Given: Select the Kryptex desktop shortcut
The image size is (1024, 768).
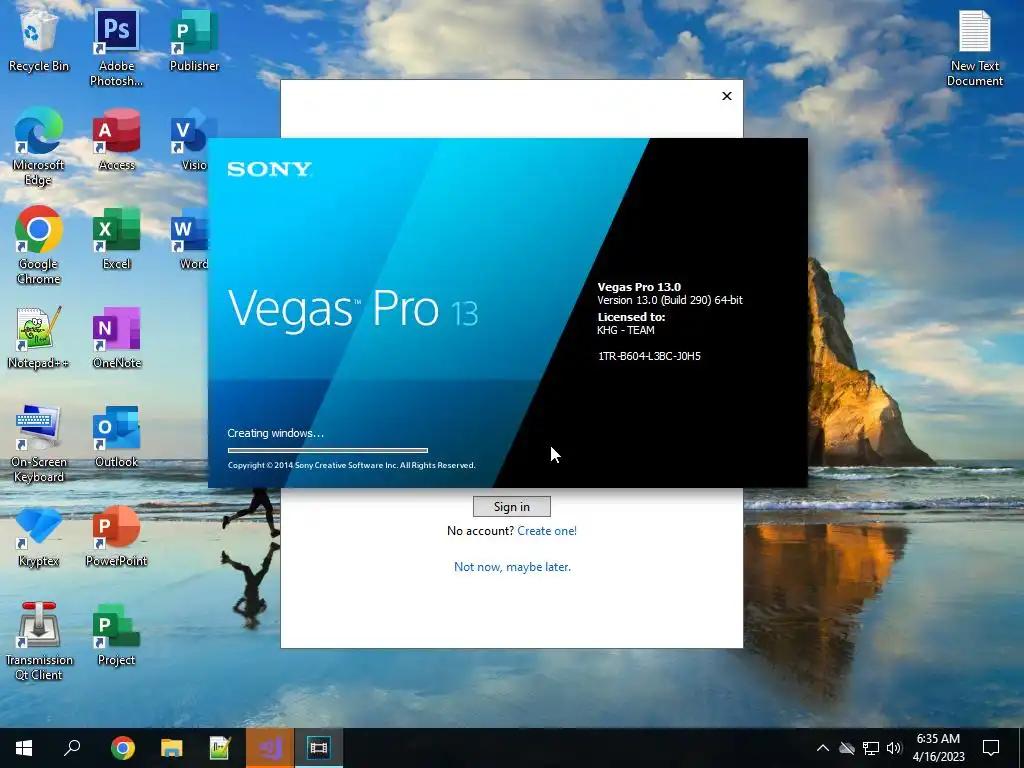Looking at the screenshot, I should pyautogui.click(x=39, y=536).
